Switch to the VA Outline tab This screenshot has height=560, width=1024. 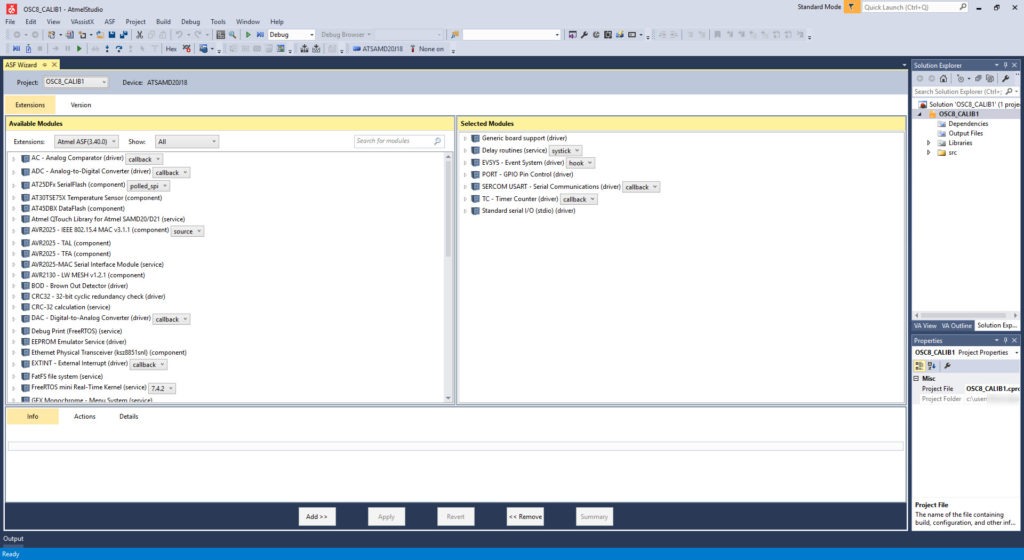coord(957,325)
